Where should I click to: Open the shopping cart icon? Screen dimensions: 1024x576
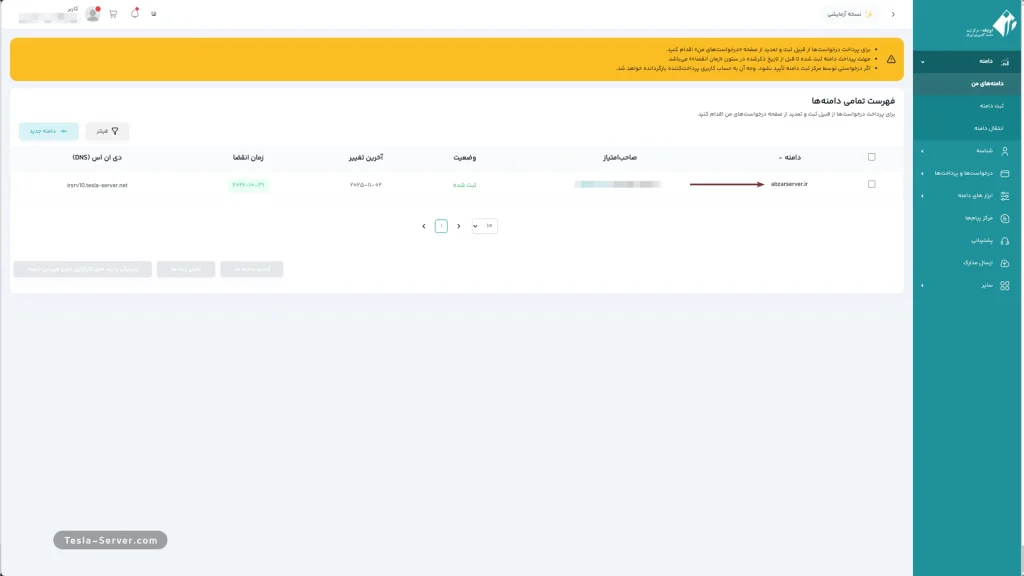(x=113, y=14)
